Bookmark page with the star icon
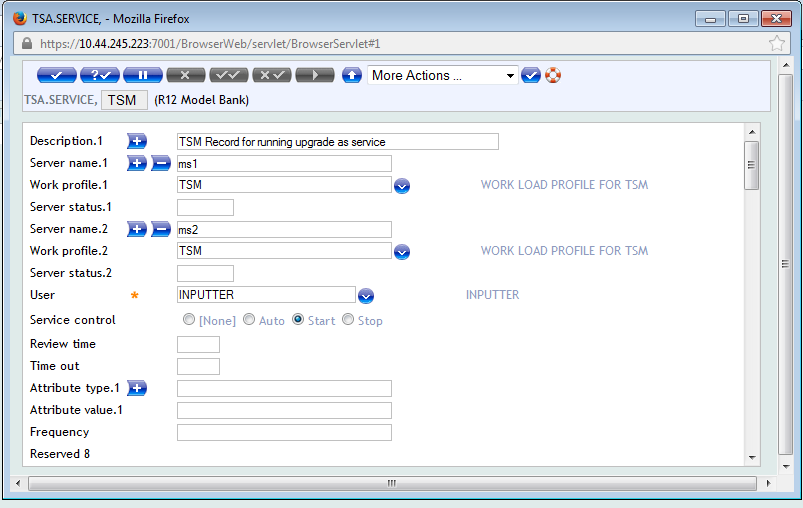 pos(776,44)
